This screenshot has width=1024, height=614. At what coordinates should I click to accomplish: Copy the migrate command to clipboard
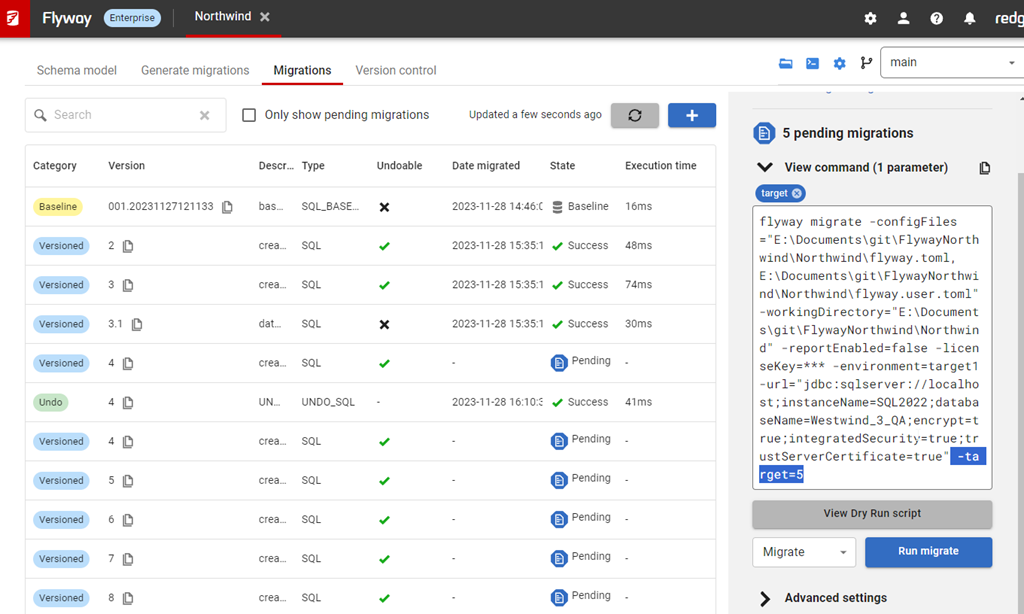point(984,168)
